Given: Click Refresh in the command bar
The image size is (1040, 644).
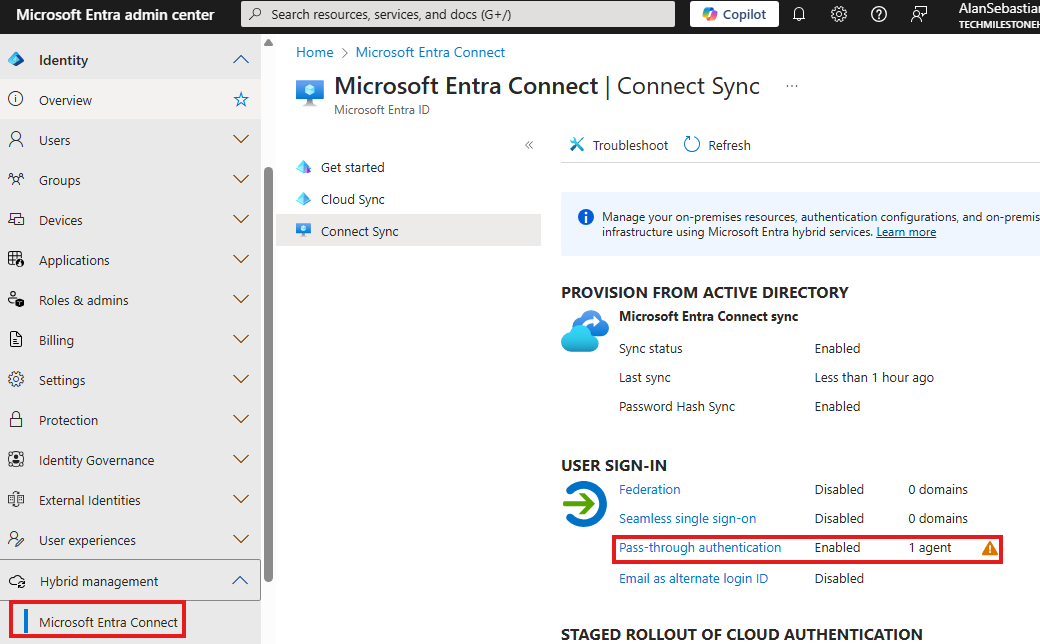Looking at the screenshot, I should coord(717,145).
